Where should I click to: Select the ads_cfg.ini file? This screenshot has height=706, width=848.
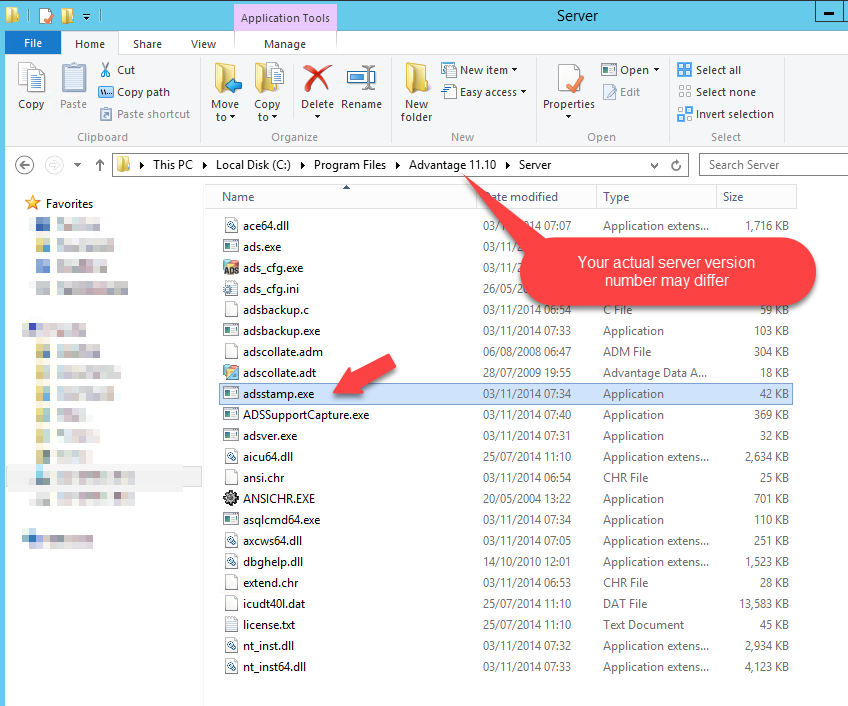[270, 289]
